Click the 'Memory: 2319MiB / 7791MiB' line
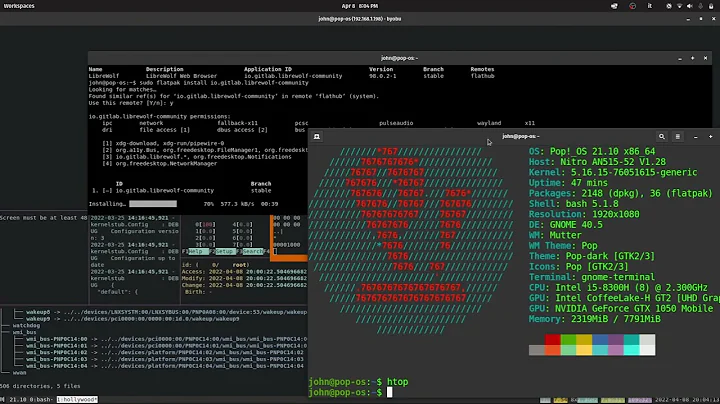The height and width of the screenshot is (404, 720). (x=594, y=319)
